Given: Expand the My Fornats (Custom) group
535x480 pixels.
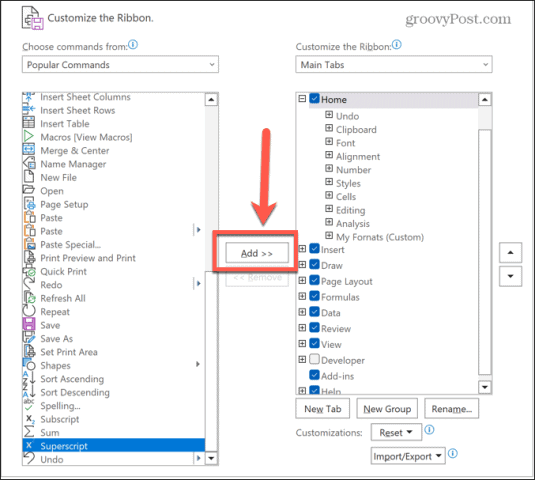Looking at the screenshot, I should pyautogui.click(x=329, y=235).
